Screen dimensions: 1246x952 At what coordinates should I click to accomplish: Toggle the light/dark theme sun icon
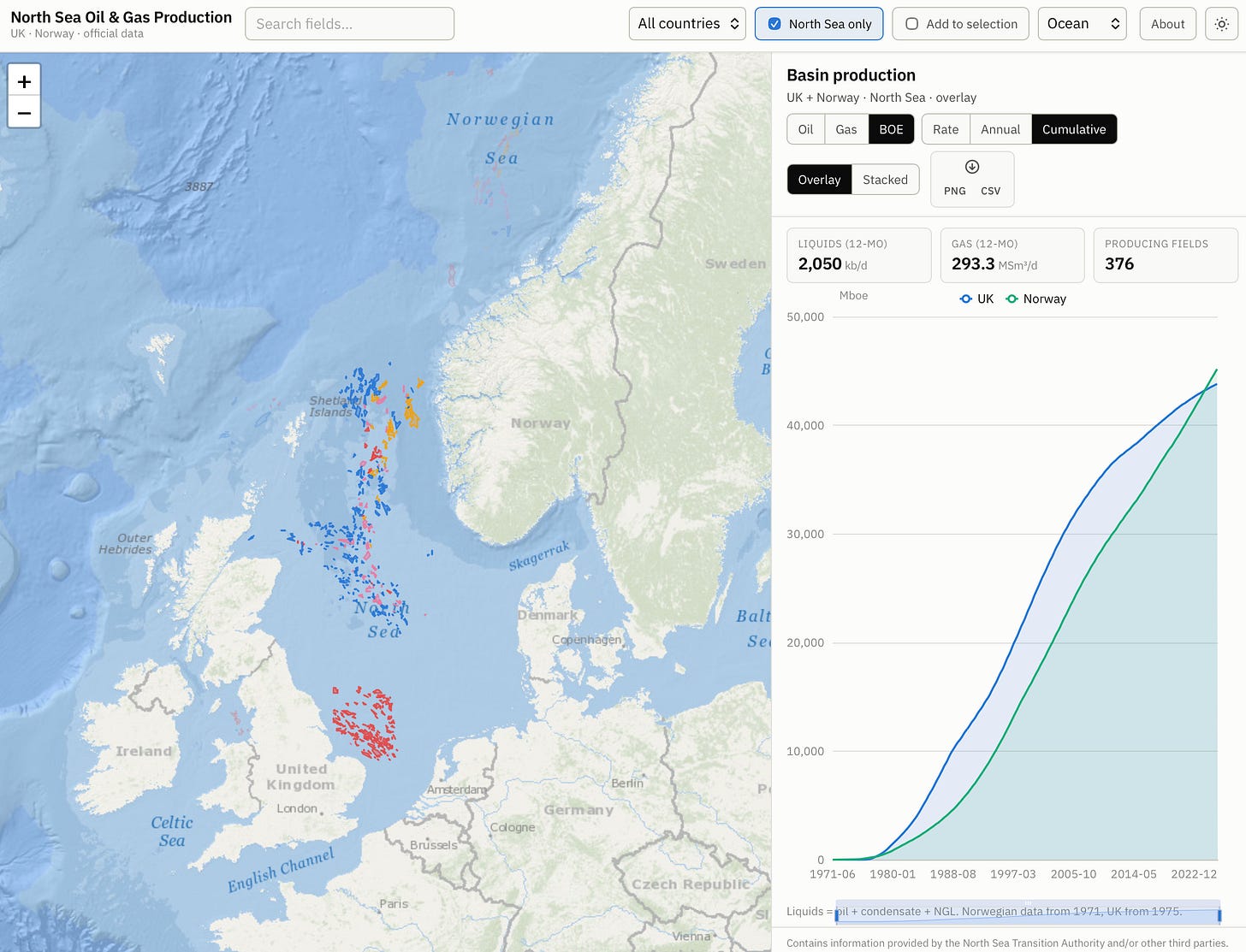coord(1221,24)
